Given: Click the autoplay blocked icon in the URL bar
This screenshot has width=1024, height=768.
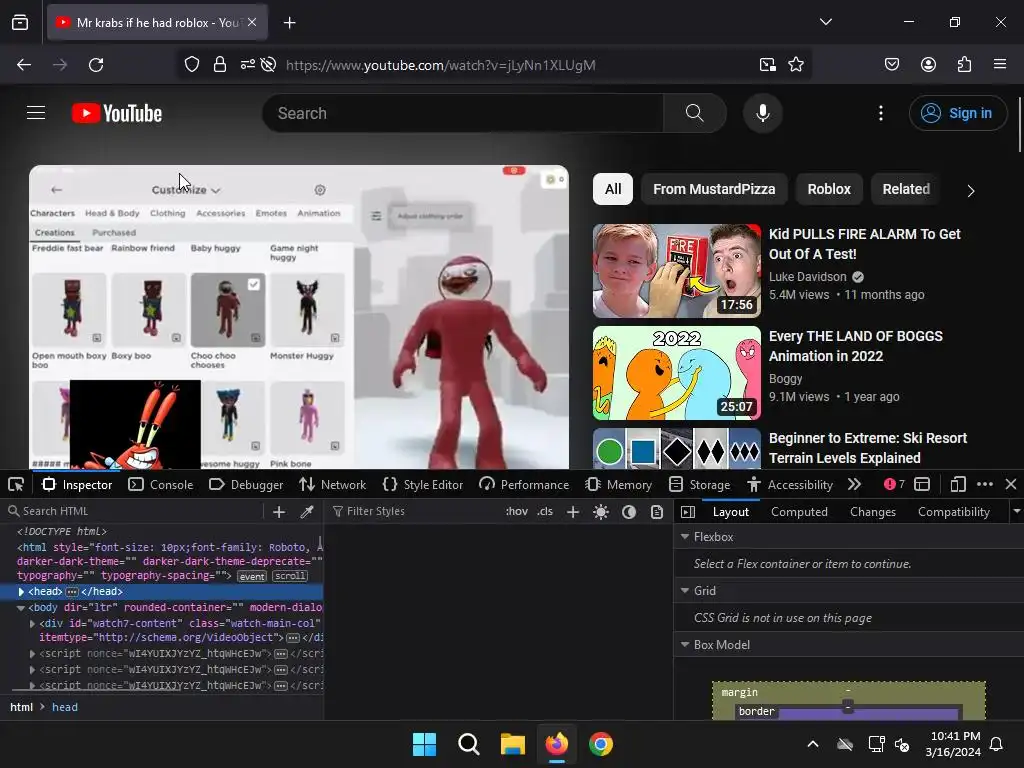Looking at the screenshot, I should pos(268,65).
